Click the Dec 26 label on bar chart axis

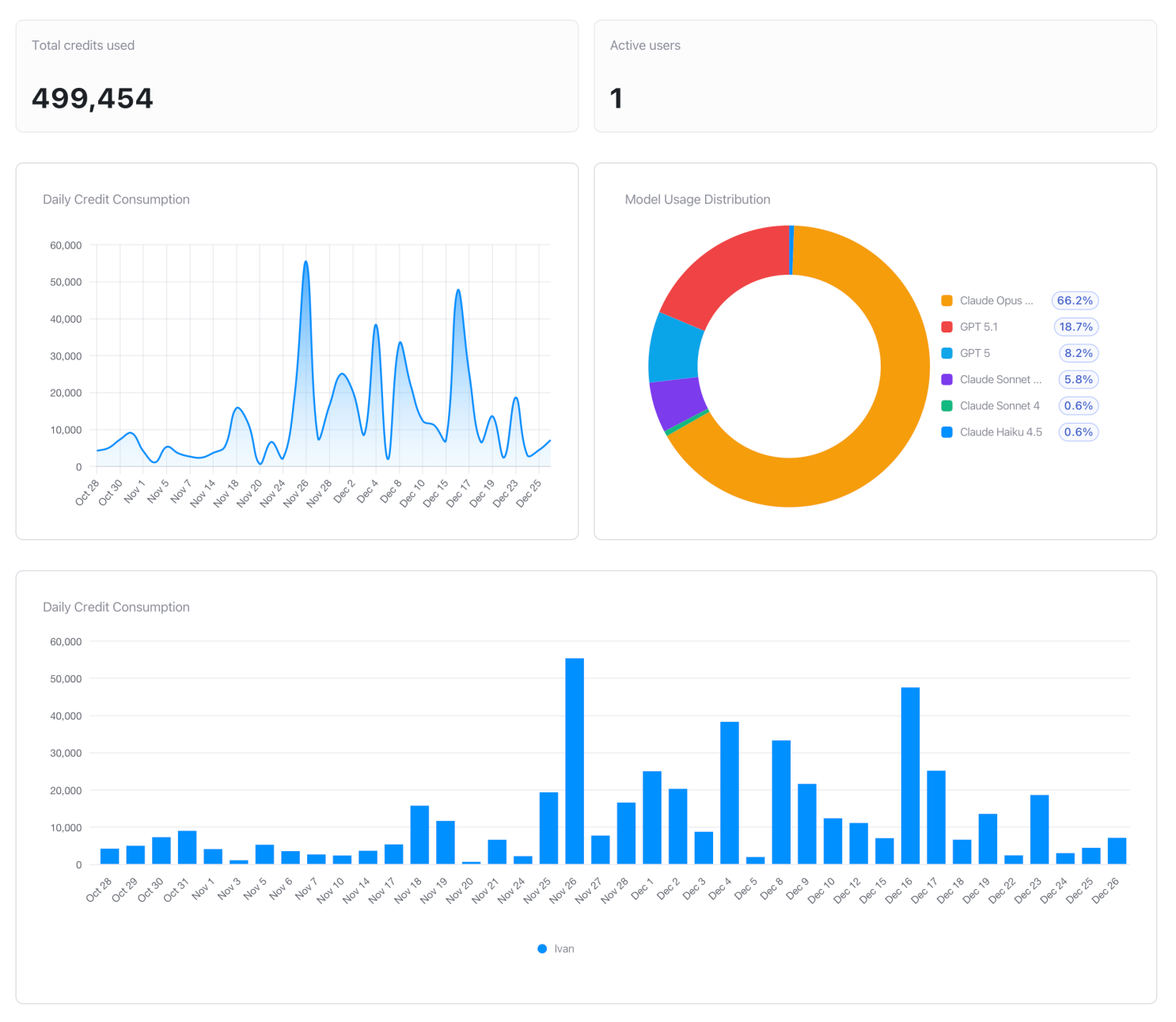click(1106, 891)
